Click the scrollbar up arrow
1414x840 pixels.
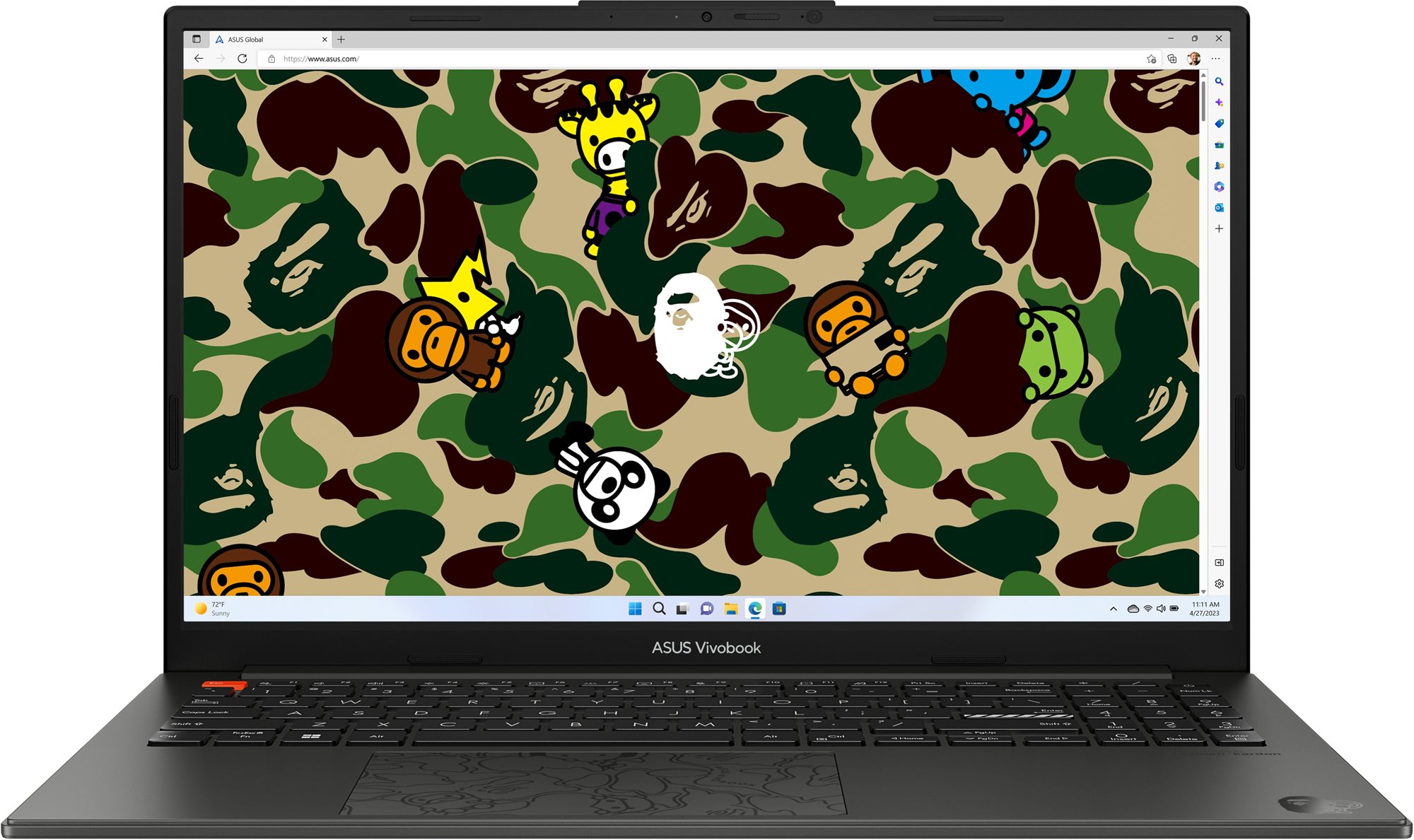(x=1203, y=74)
